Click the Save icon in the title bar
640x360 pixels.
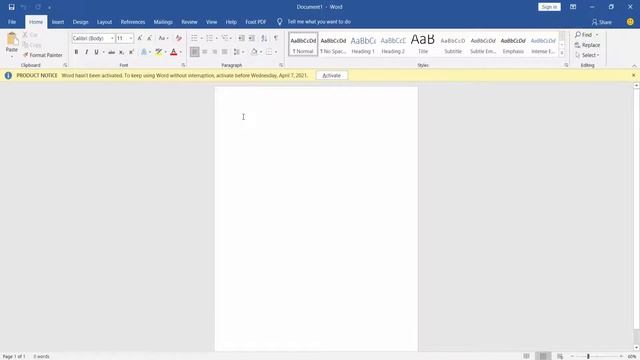[11, 7]
